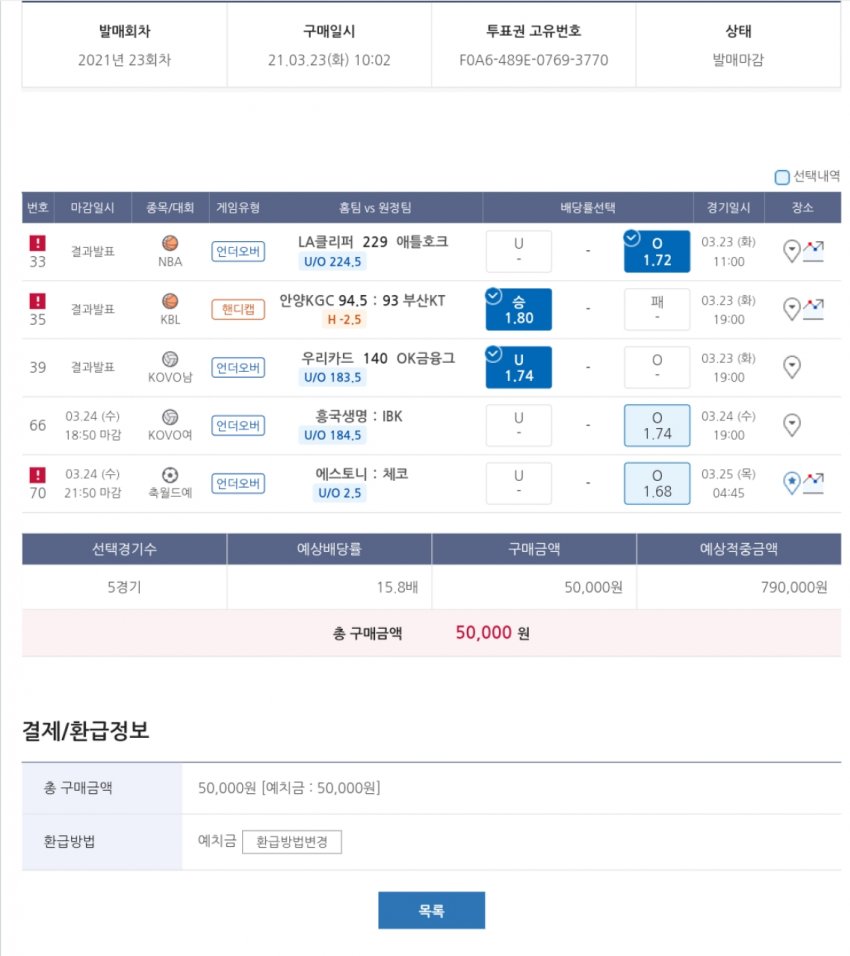Click the 배당률선택 column header
This screenshot has width=850, height=956.
click(x=588, y=208)
